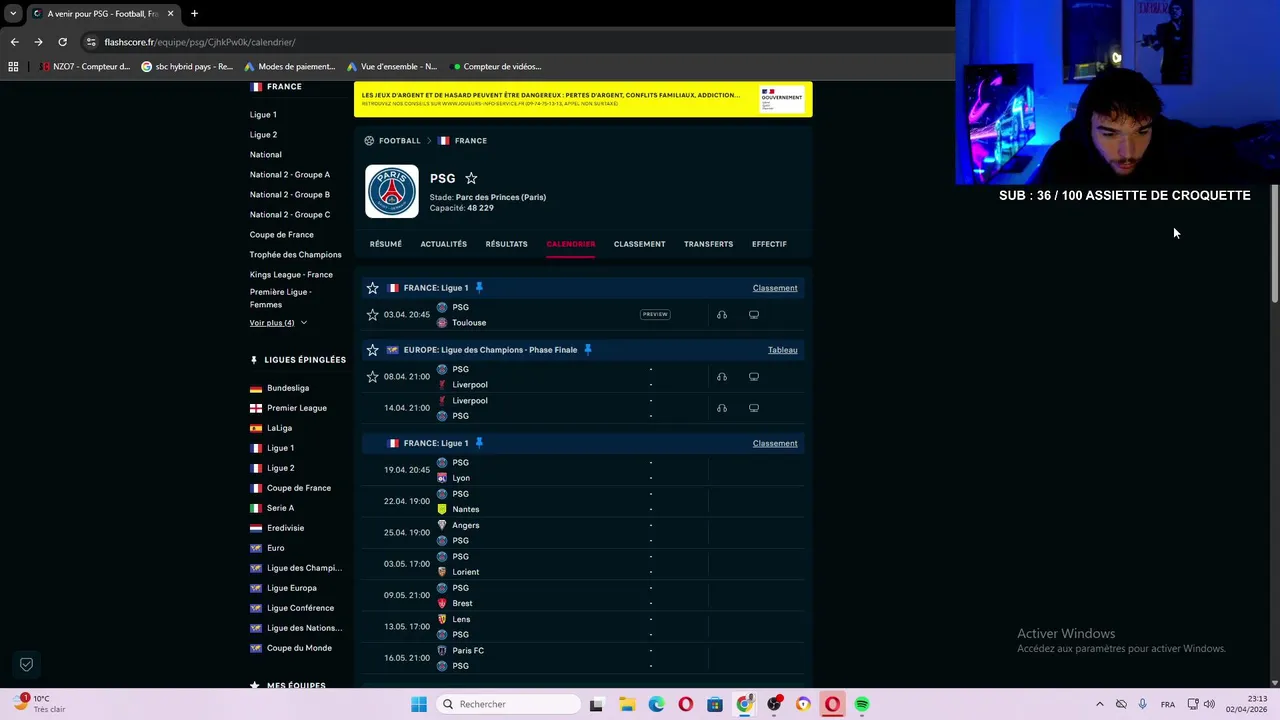Open audio icon for 08.04 PSG-Liverpool match

click(x=722, y=377)
